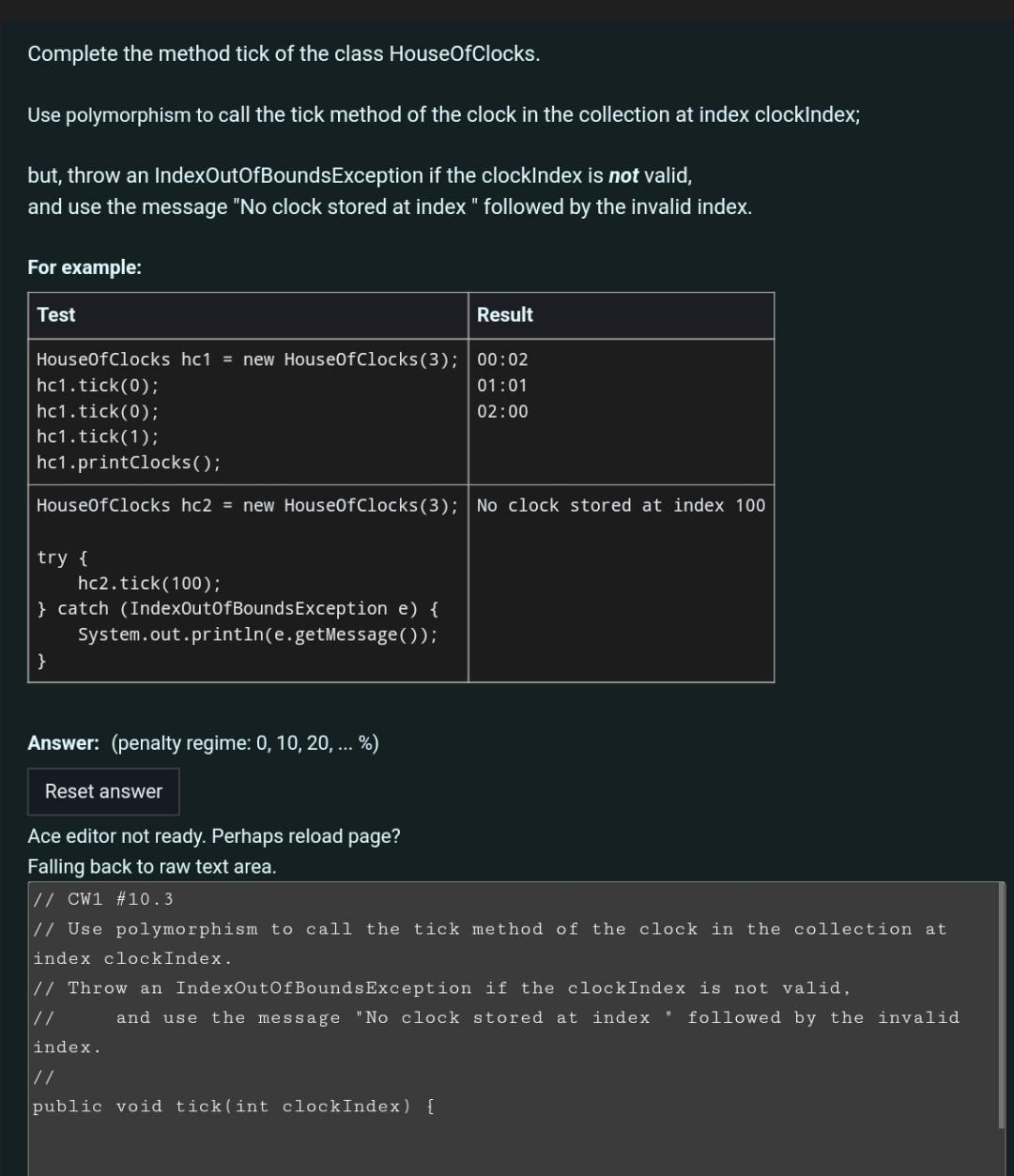Select the Result column header
The width and height of the screenshot is (1014, 1176).
tap(504, 314)
